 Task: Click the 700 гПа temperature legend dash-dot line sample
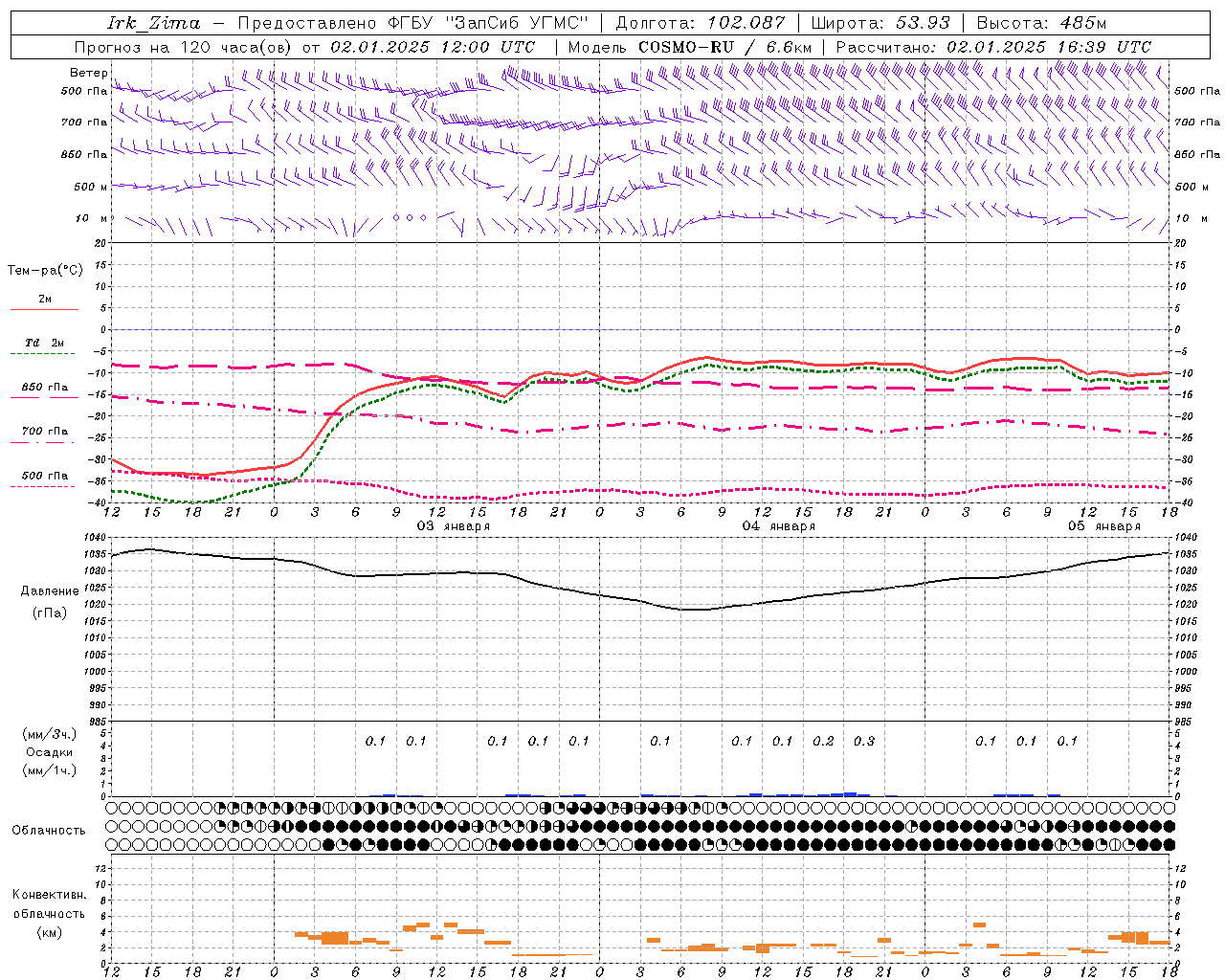44,442
